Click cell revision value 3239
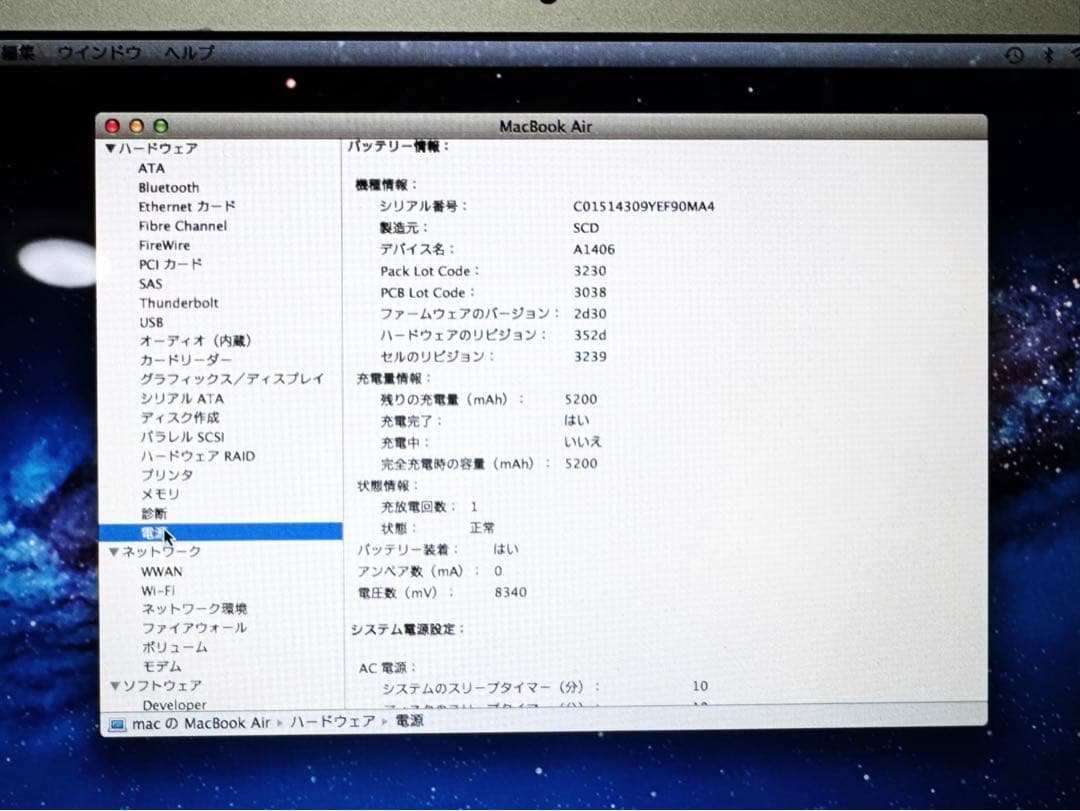Viewport: 1080px width, 811px height. click(x=590, y=356)
